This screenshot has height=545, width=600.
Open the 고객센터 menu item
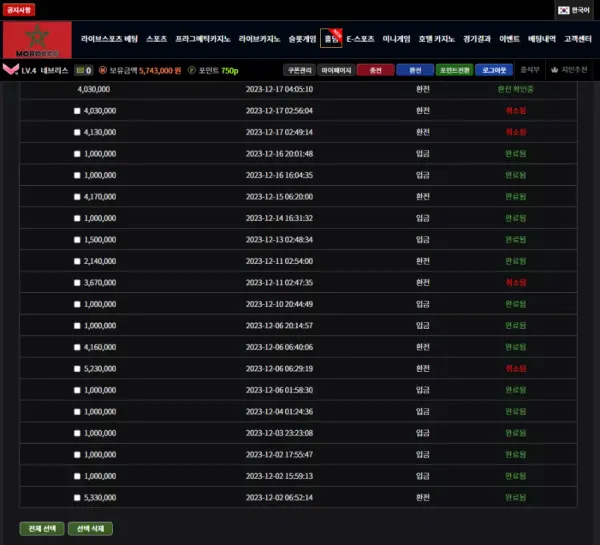point(576,39)
